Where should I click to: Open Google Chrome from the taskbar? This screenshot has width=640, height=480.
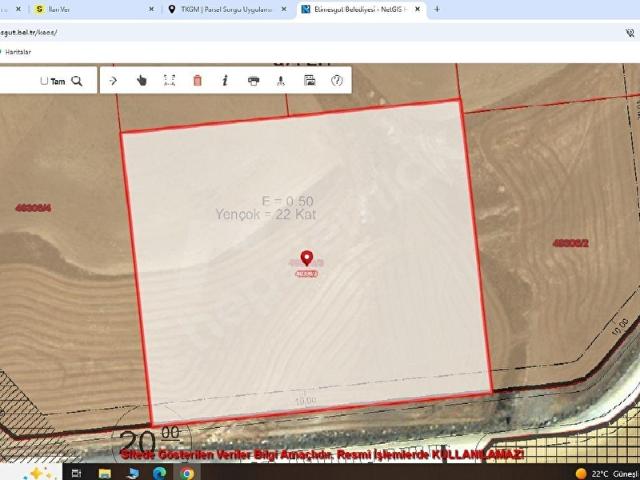(x=187, y=473)
